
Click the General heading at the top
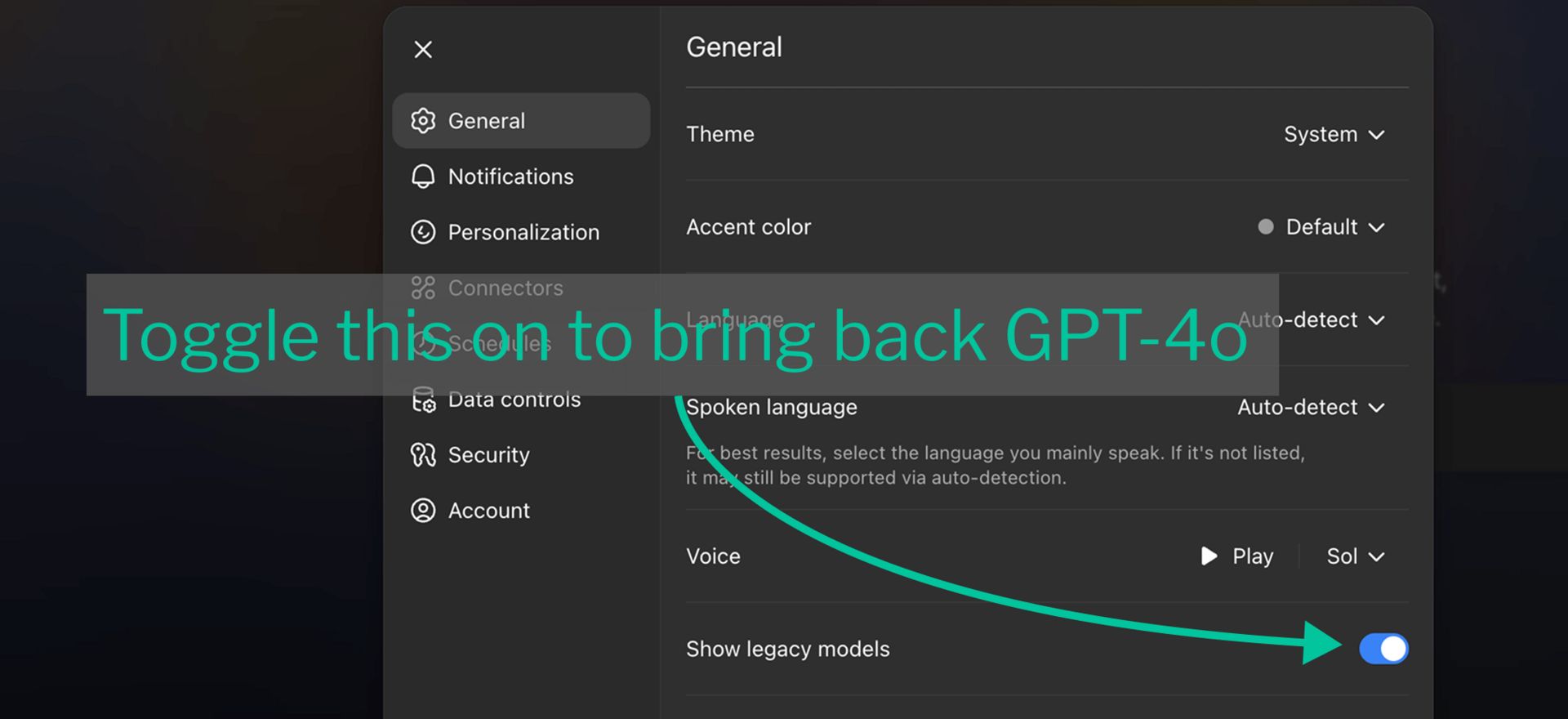734,47
